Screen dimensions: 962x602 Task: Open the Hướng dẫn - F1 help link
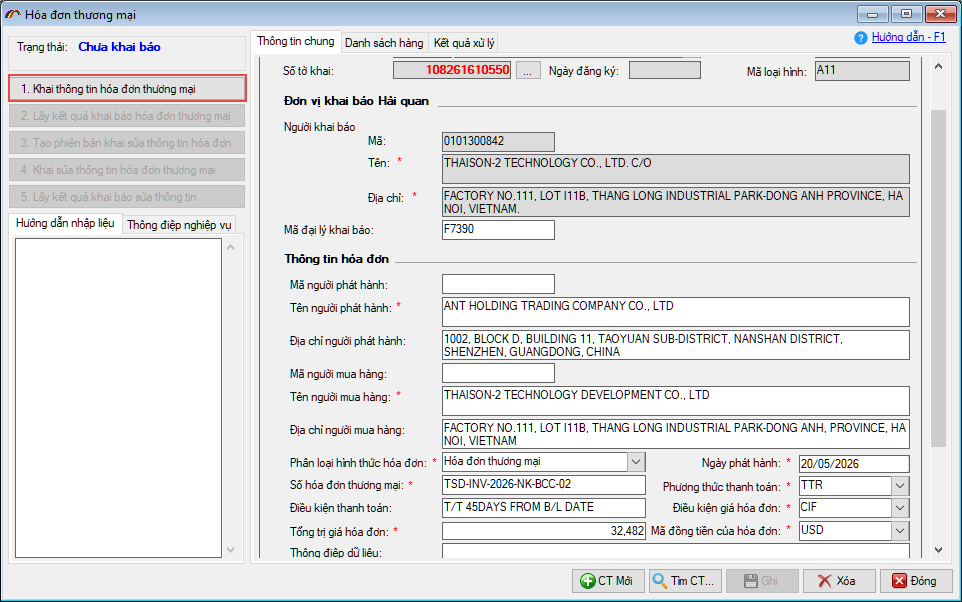909,37
